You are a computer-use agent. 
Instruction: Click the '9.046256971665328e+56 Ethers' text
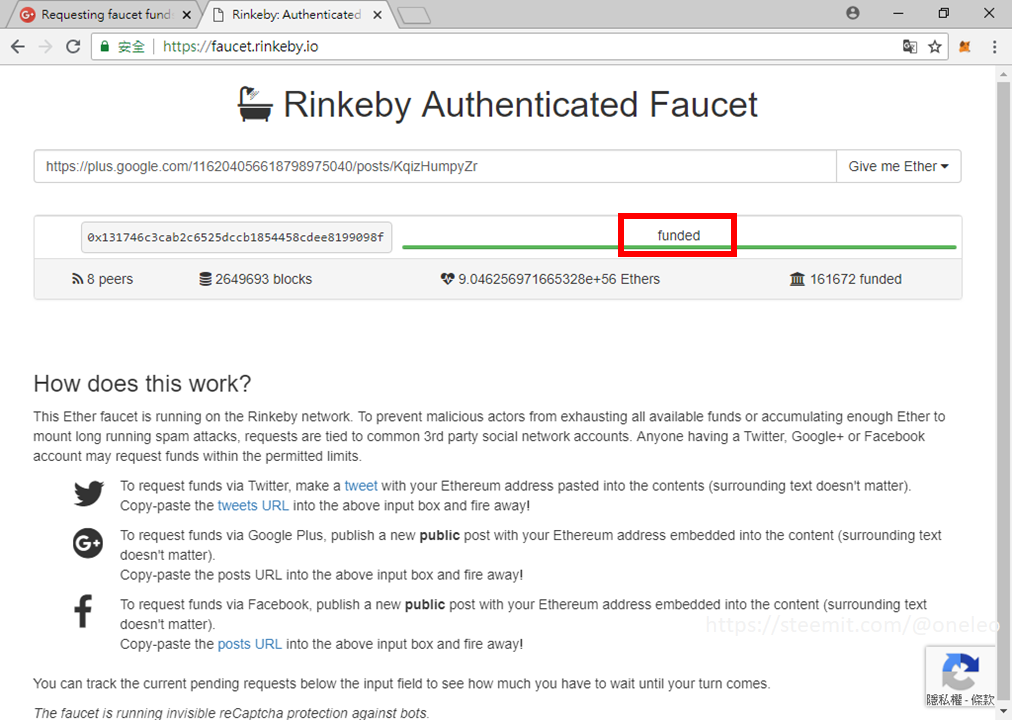pos(559,279)
